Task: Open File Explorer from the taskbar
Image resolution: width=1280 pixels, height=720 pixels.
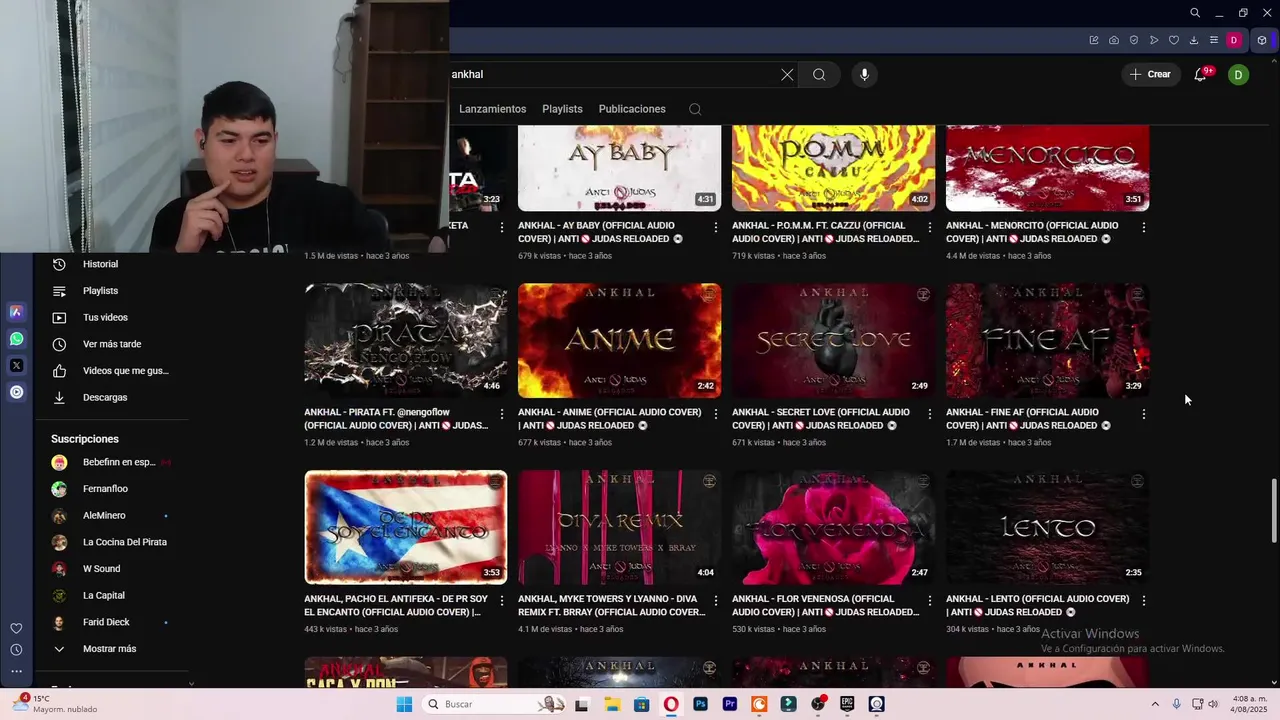Action: click(612, 704)
